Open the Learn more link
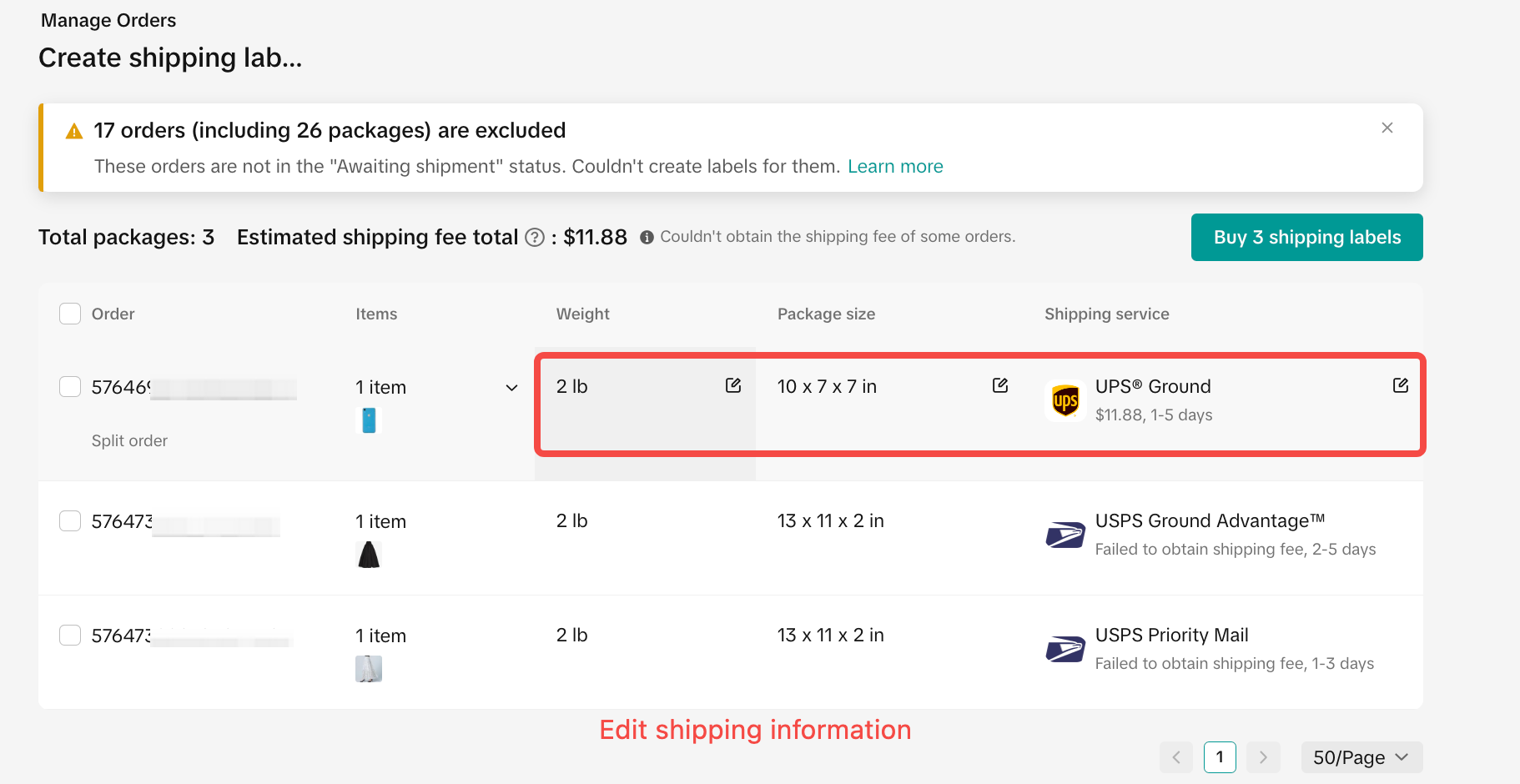Viewport: 1520px width, 784px height. coord(894,167)
